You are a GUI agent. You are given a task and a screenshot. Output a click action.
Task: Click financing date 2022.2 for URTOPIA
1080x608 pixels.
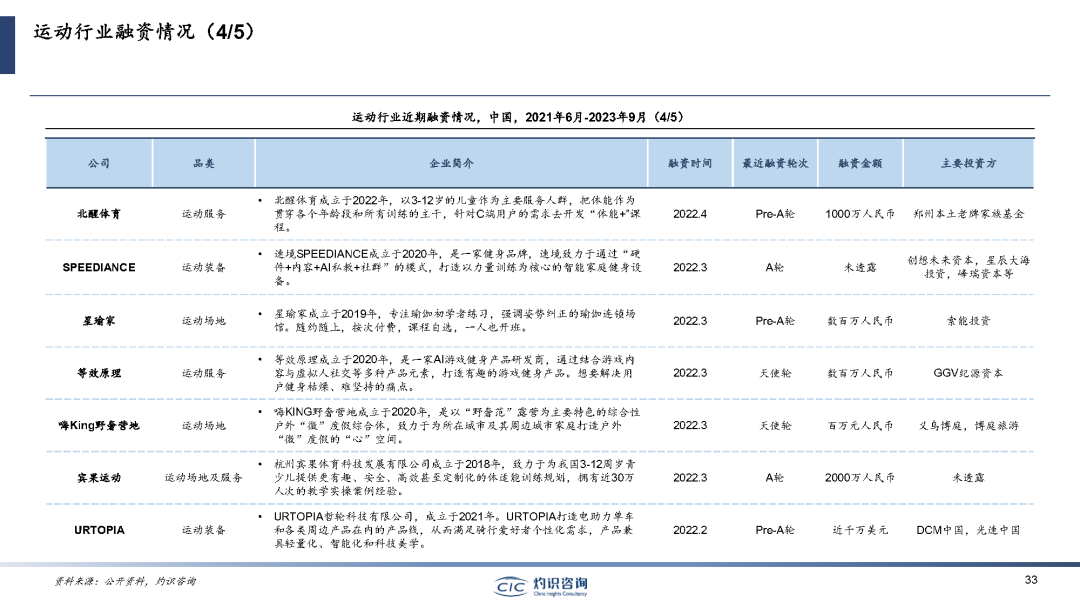click(x=690, y=530)
